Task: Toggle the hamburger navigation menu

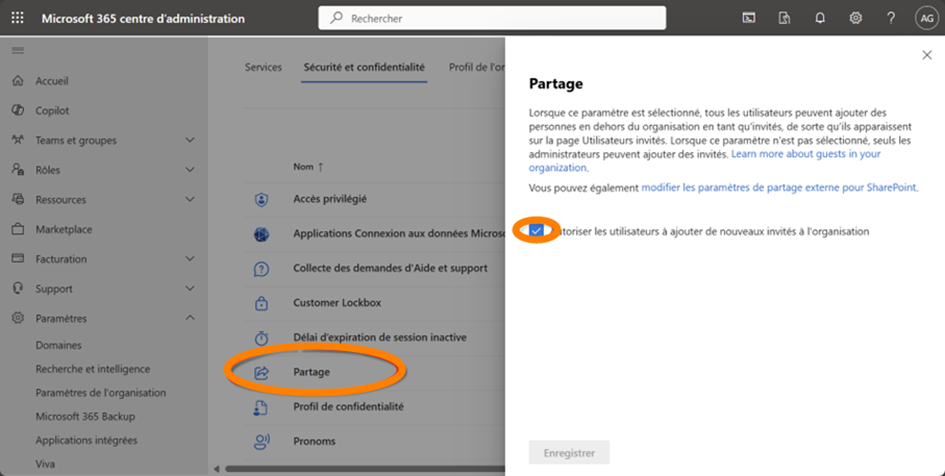Action: (x=18, y=50)
